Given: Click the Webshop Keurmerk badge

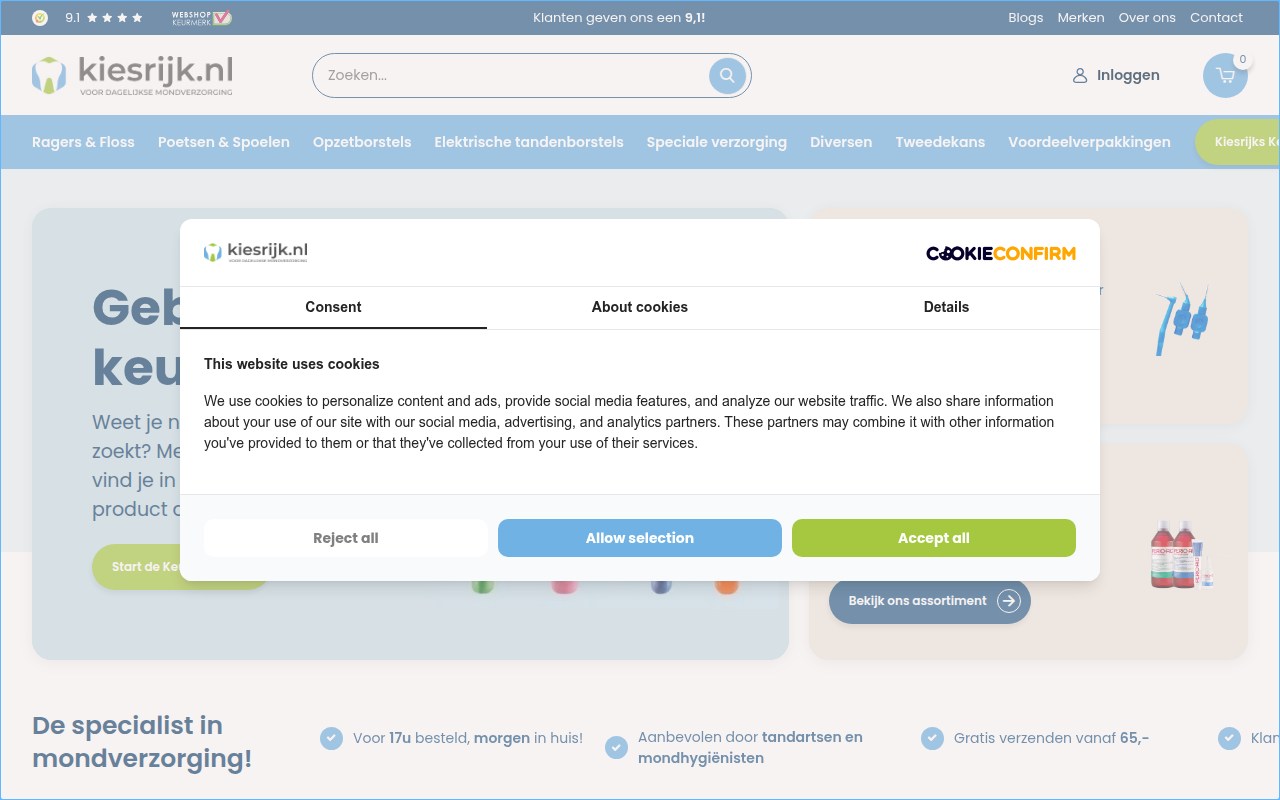Looking at the screenshot, I should (x=202, y=18).
